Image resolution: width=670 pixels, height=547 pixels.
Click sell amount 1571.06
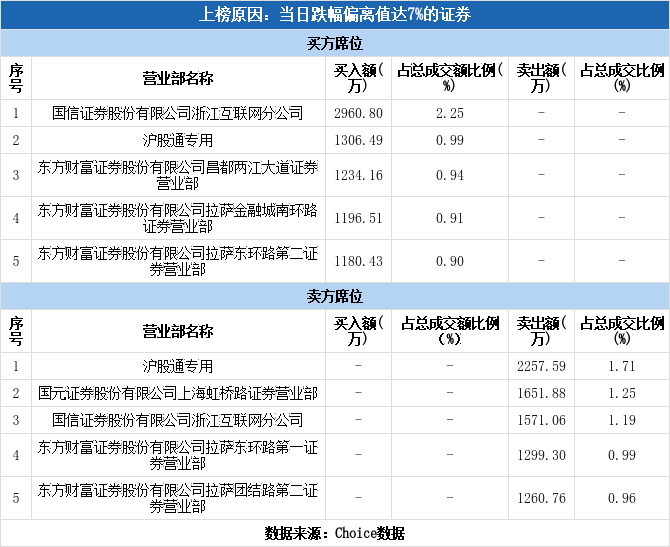[x=541, y=420]
